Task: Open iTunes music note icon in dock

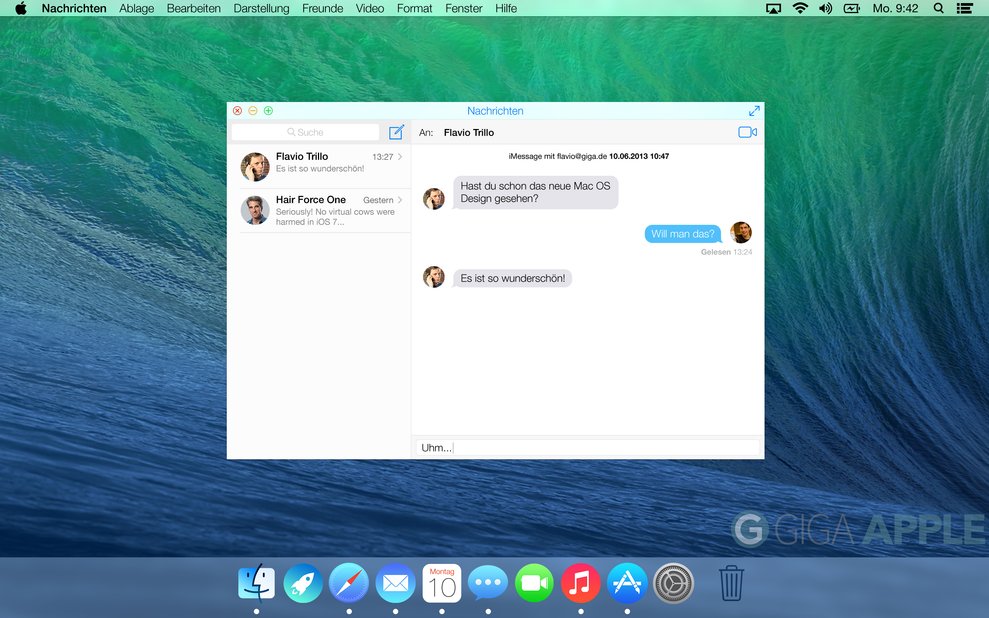Action: 580,583
